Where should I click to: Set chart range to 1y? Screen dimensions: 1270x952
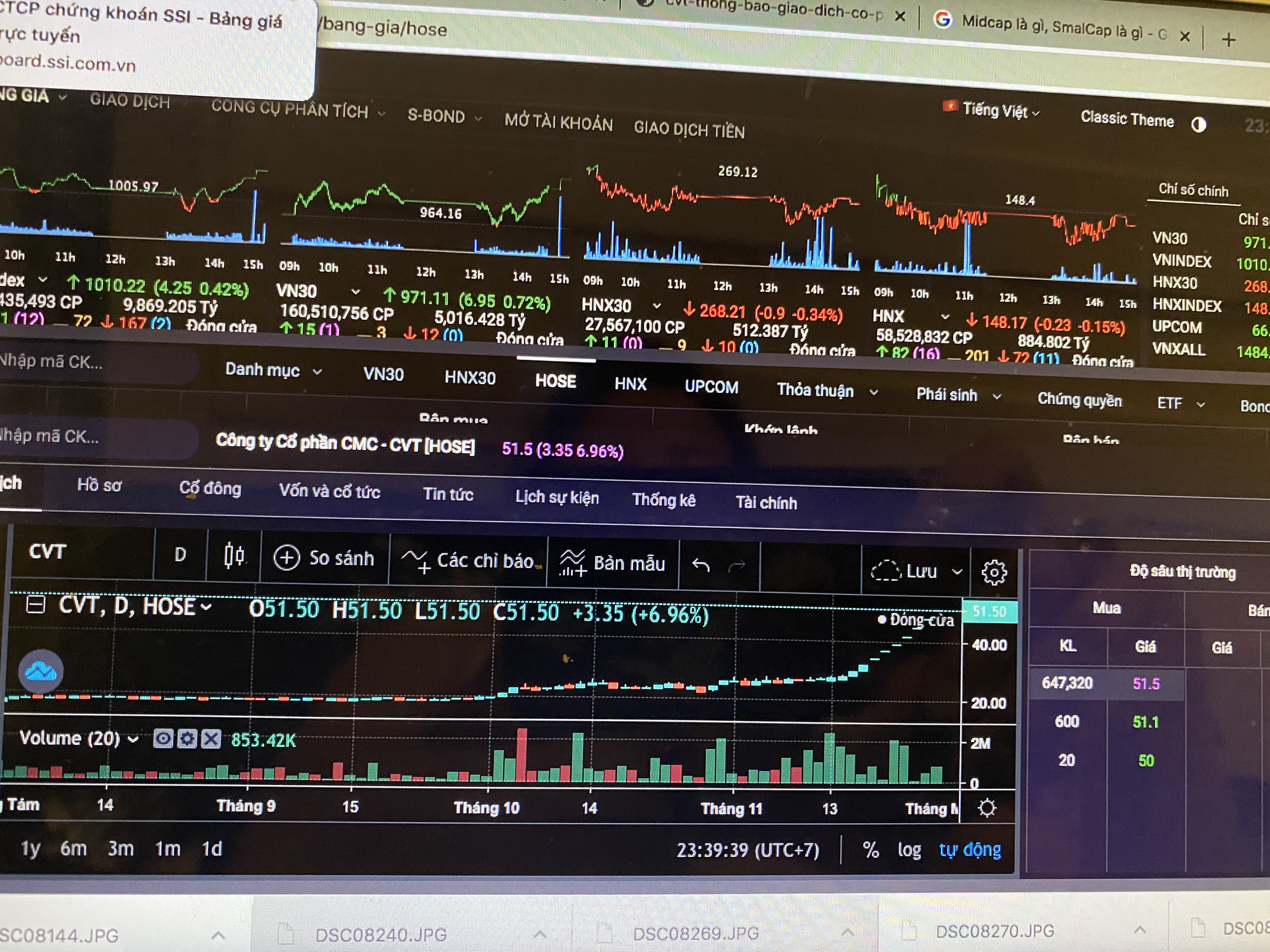click(30, 848)
